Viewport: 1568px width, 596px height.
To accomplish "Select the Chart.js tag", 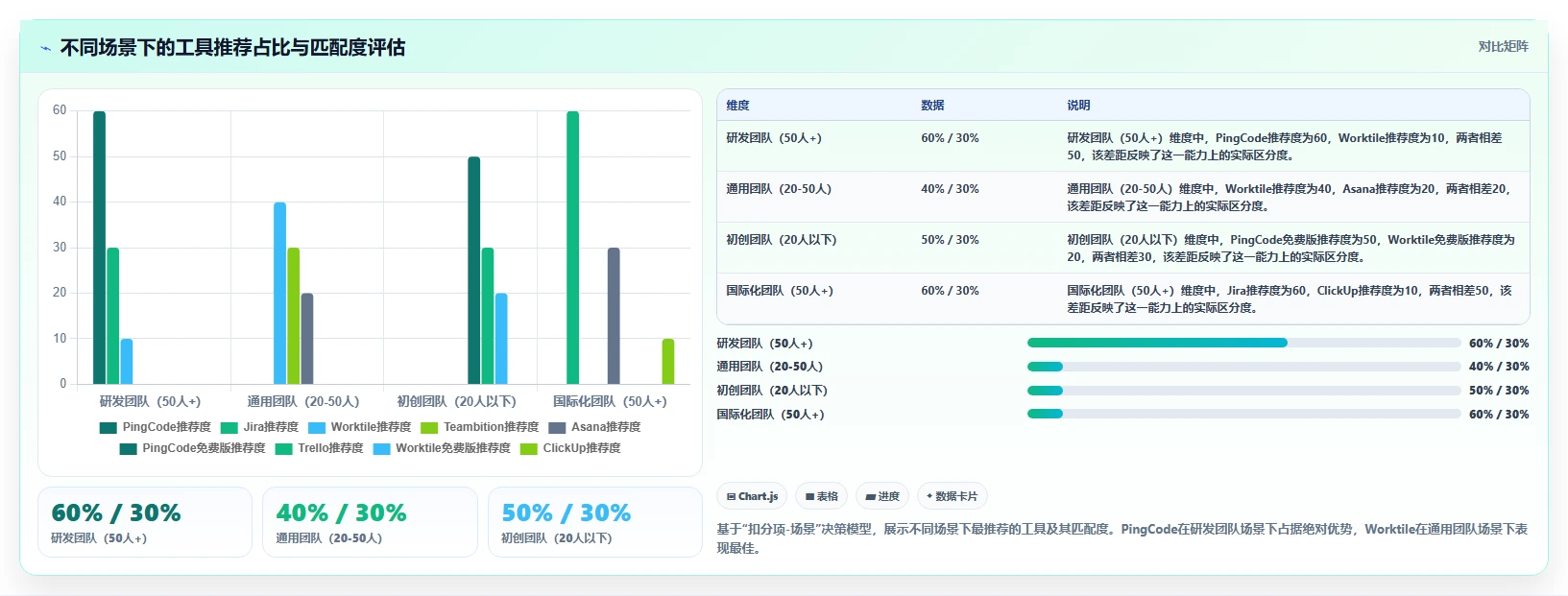I will coord(752,496).
